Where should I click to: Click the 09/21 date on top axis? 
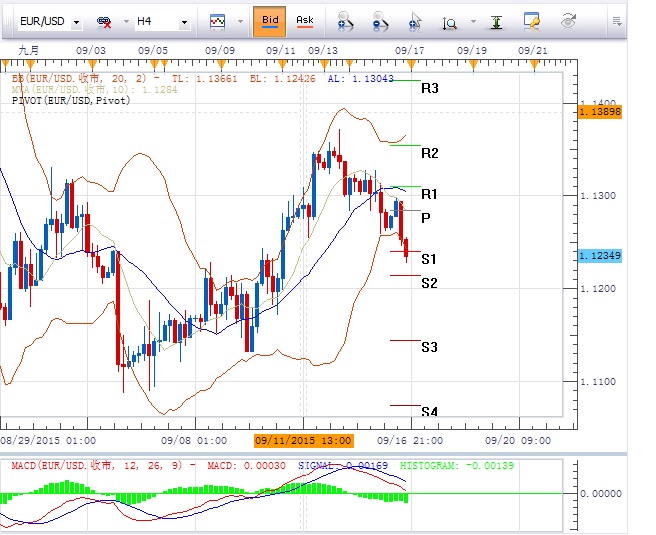pos(533,51)
